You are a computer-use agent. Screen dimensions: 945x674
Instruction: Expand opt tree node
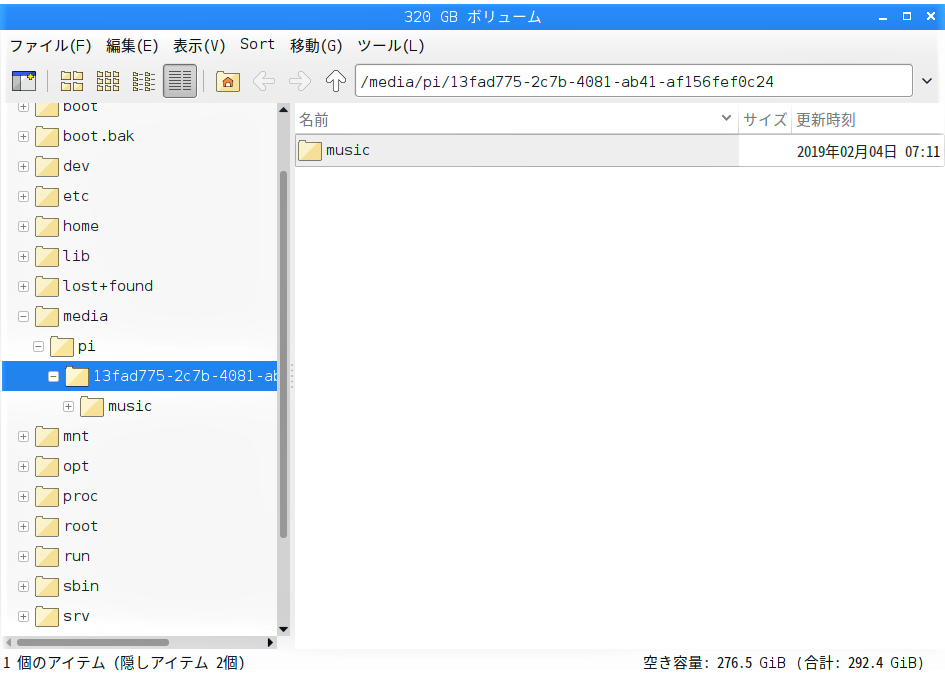24,467
